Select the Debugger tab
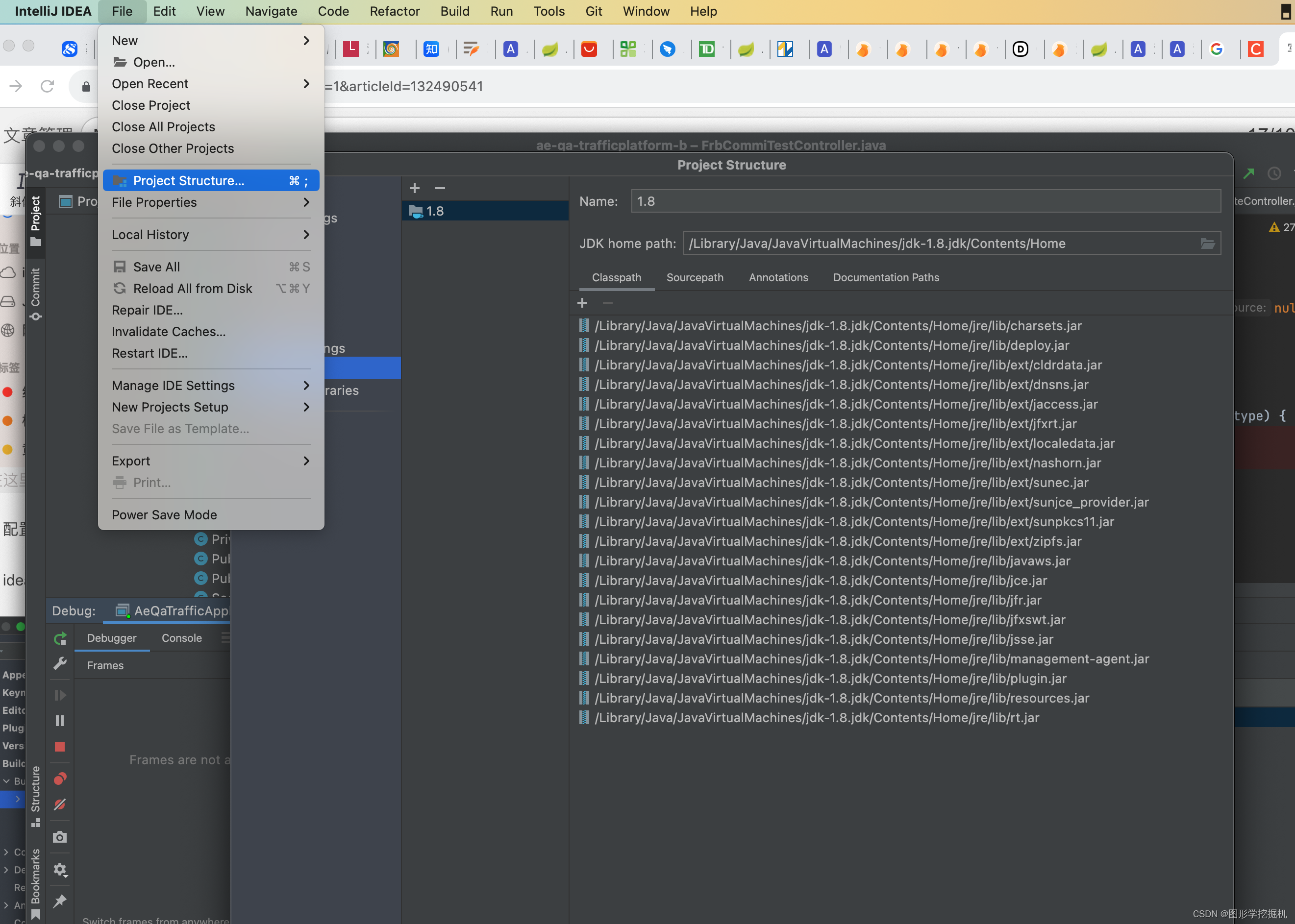This screenshot has width=1295, height=924. click(112, 638)
